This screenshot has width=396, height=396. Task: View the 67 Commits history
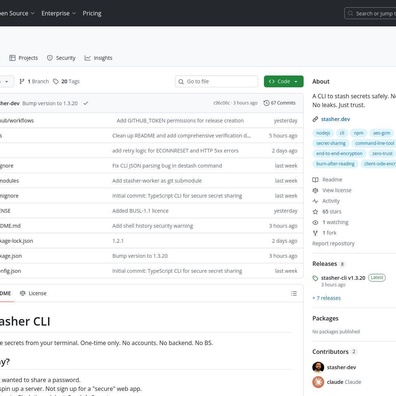tap(279, 103)
